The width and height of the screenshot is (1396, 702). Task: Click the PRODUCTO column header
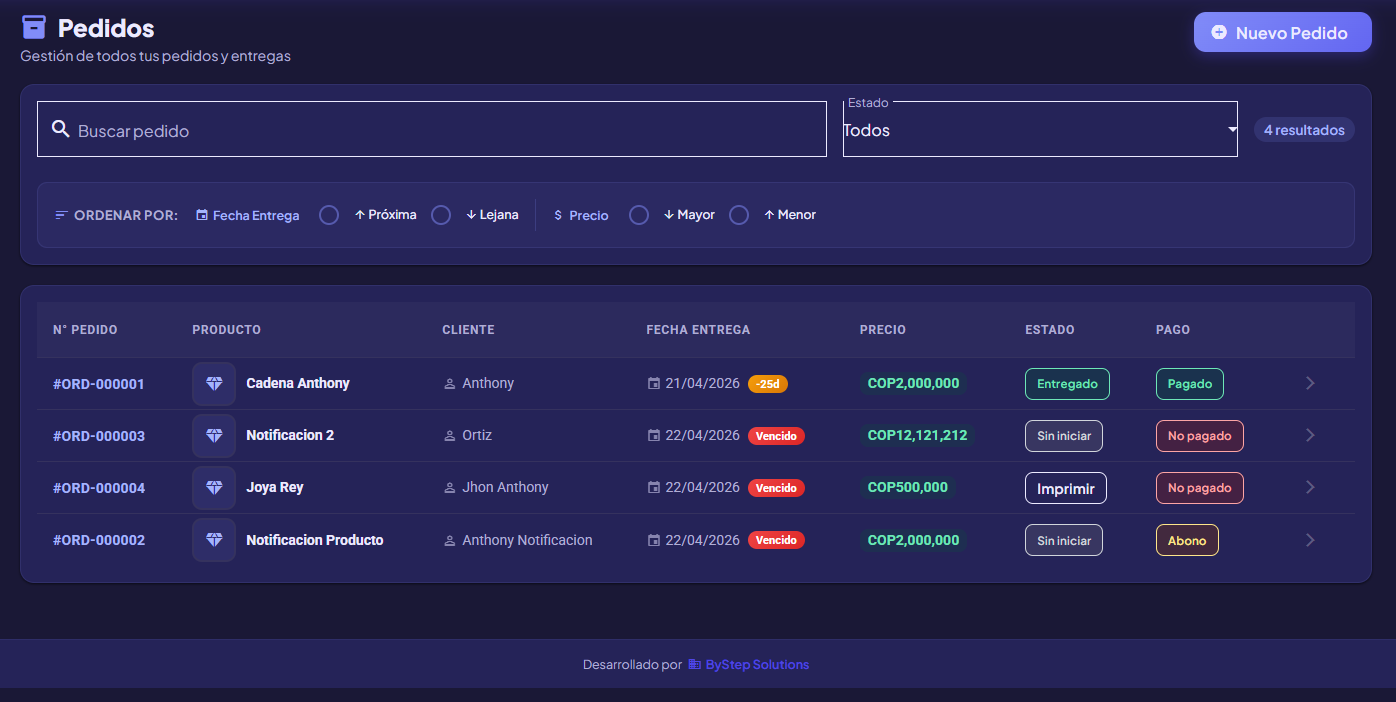pos(226,330)
